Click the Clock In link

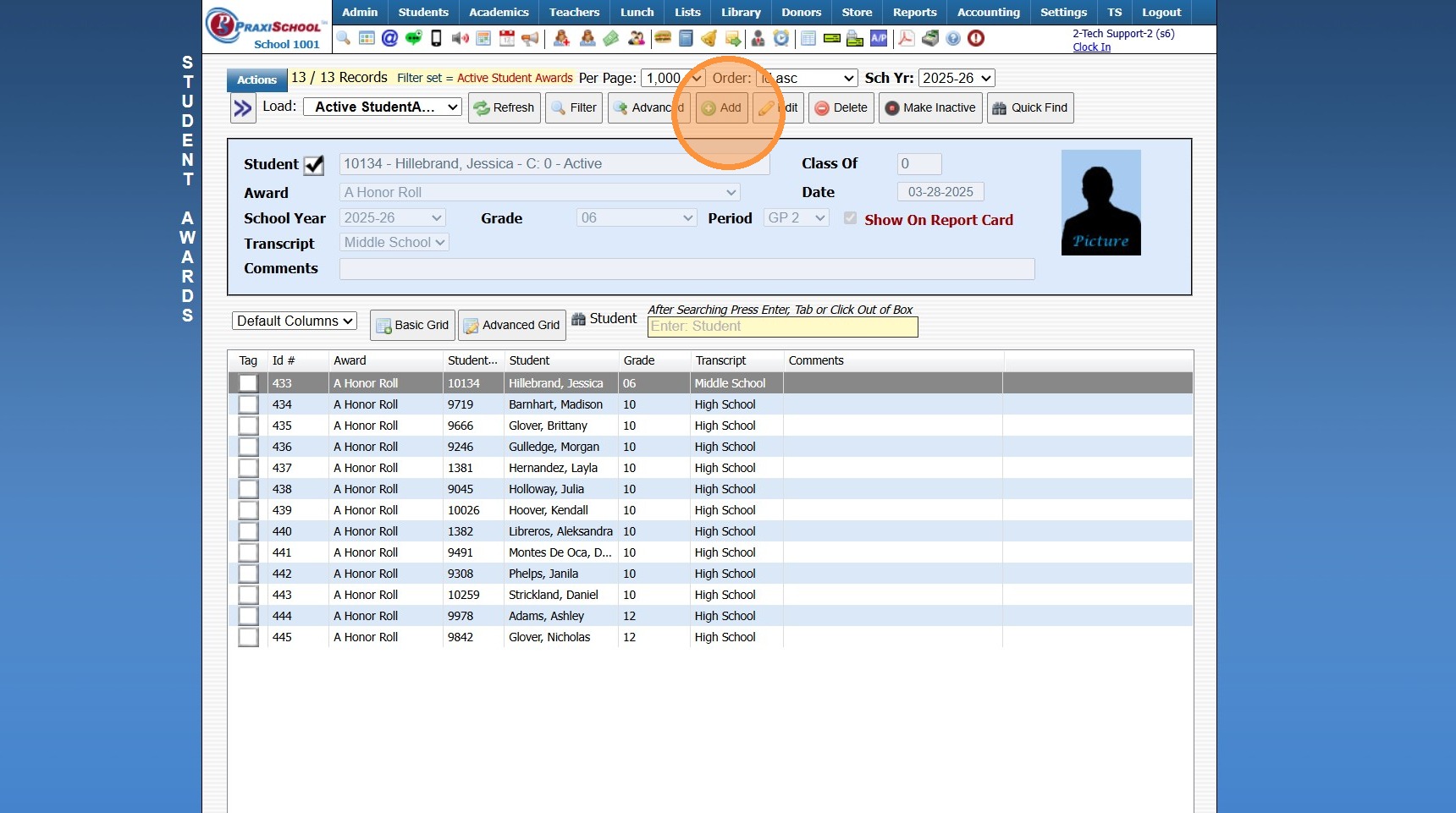(1091, 47)
